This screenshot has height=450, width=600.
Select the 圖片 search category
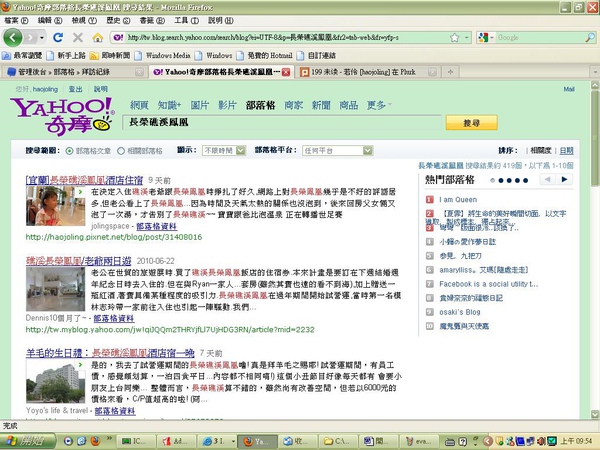[200, 105]
